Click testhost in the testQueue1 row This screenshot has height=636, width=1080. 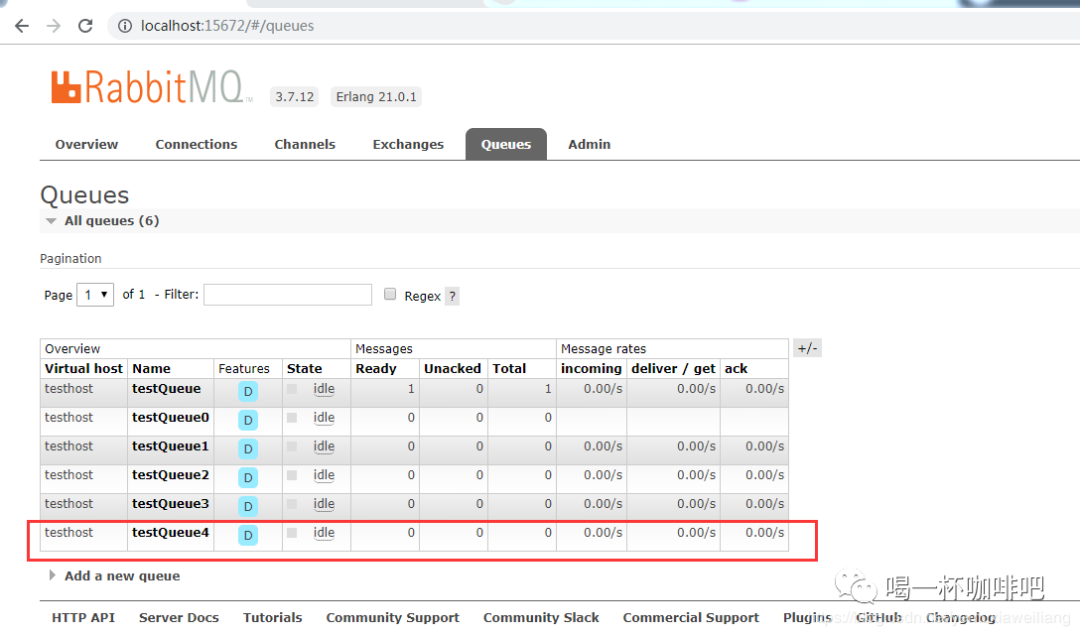(69, 447)
